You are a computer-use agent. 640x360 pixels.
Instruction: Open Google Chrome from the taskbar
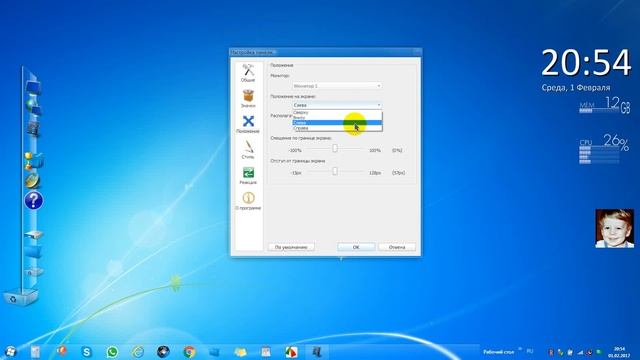coord(189,351)
